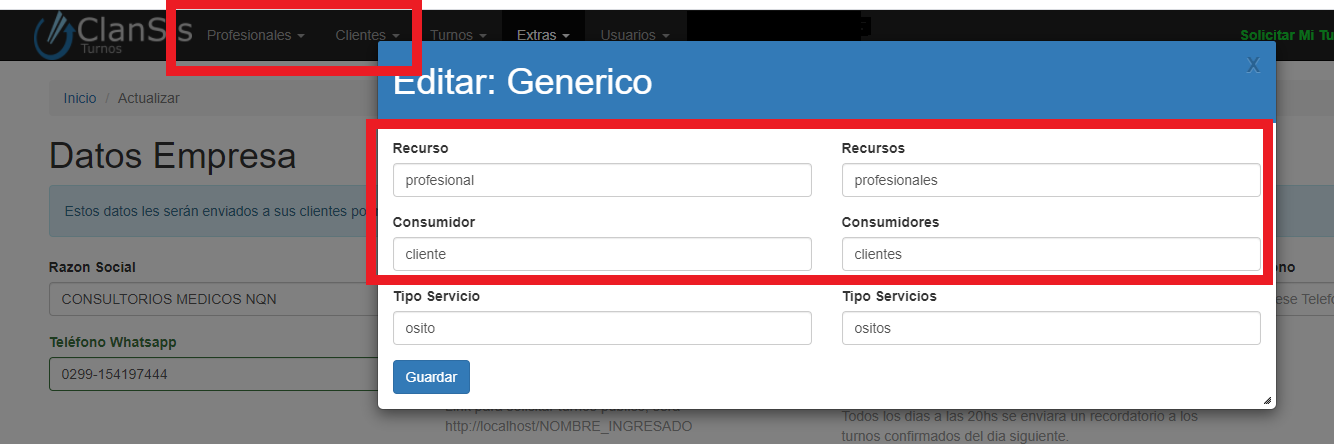
Task: Go to Inicio breadcrumb link
Action: [x=80, y=98]
